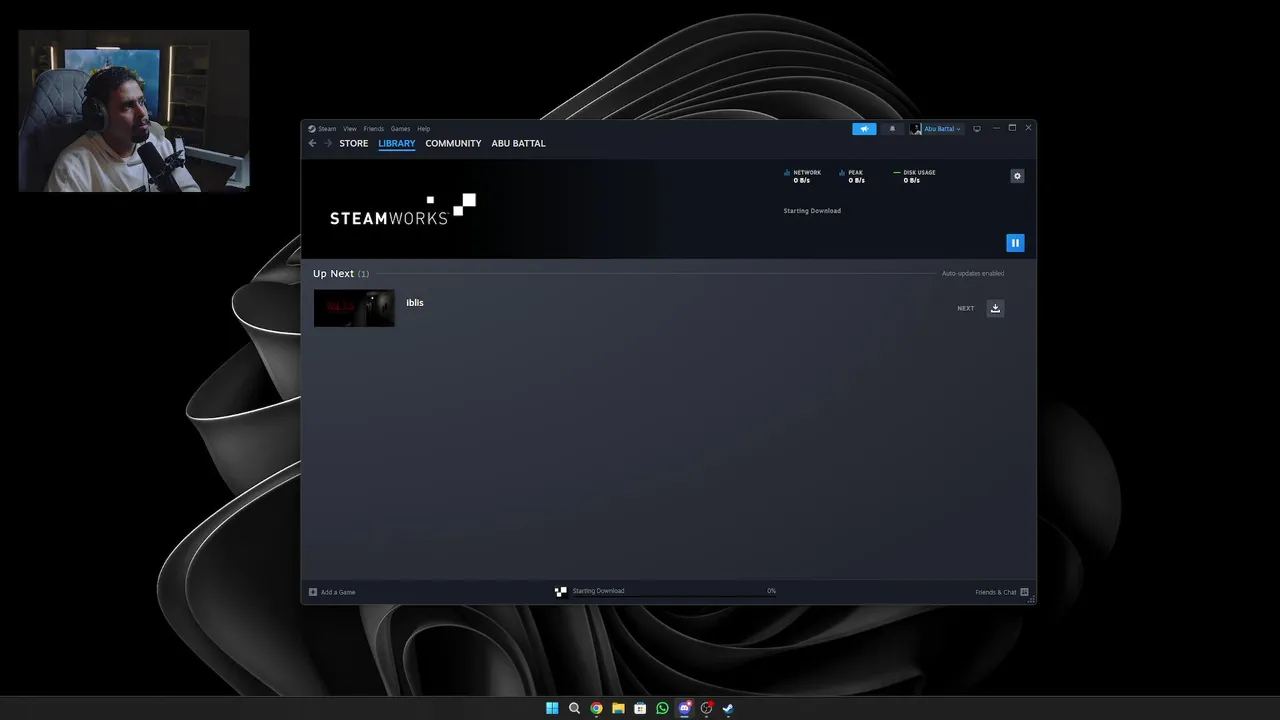Maximize the Steam window
The height and width of the screenshot is (720, 1280).
[1012, 128]
